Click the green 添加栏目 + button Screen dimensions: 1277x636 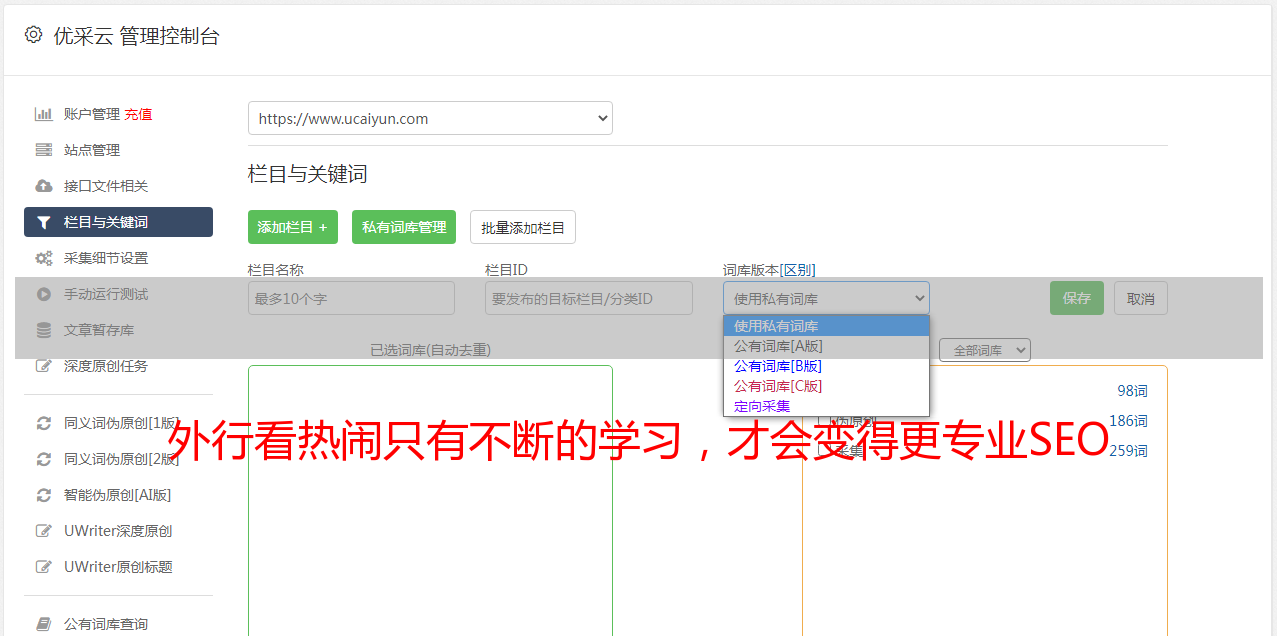click(293, 227)
